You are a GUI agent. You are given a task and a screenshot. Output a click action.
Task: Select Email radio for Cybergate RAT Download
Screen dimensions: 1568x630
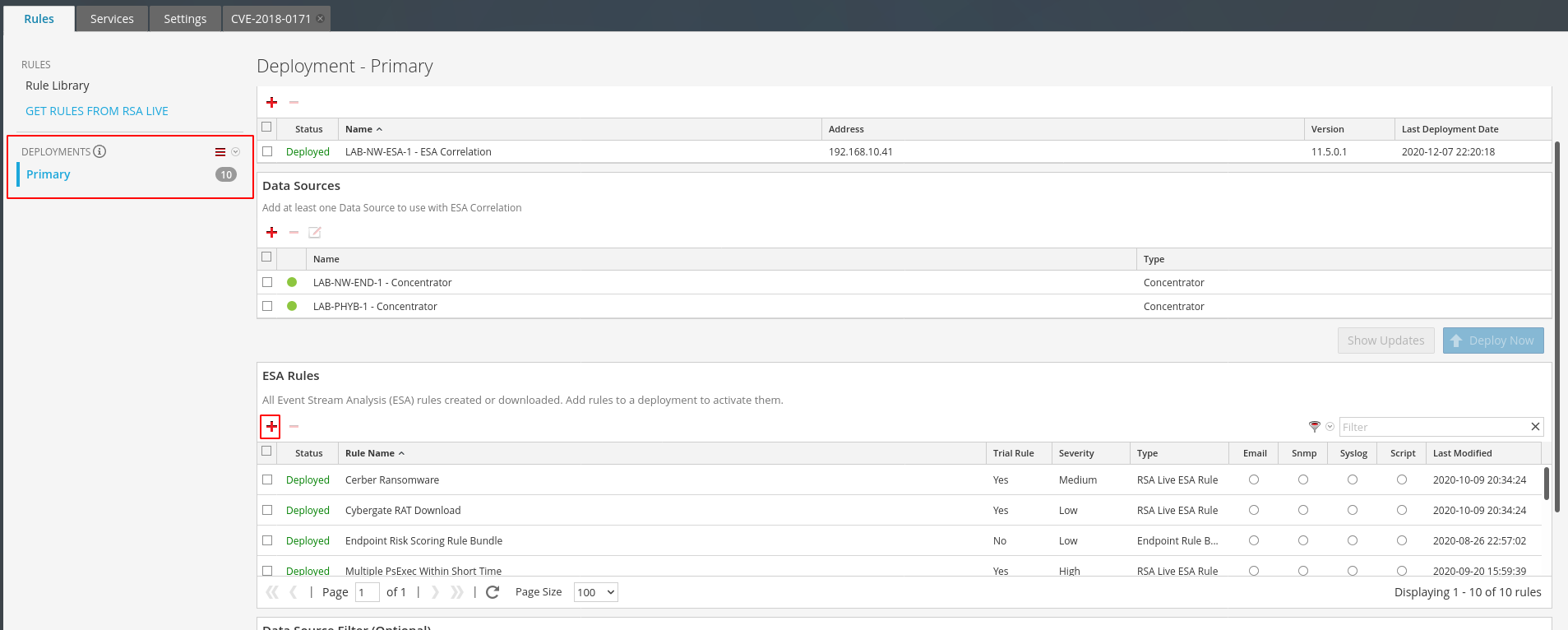coord(1254,510)
